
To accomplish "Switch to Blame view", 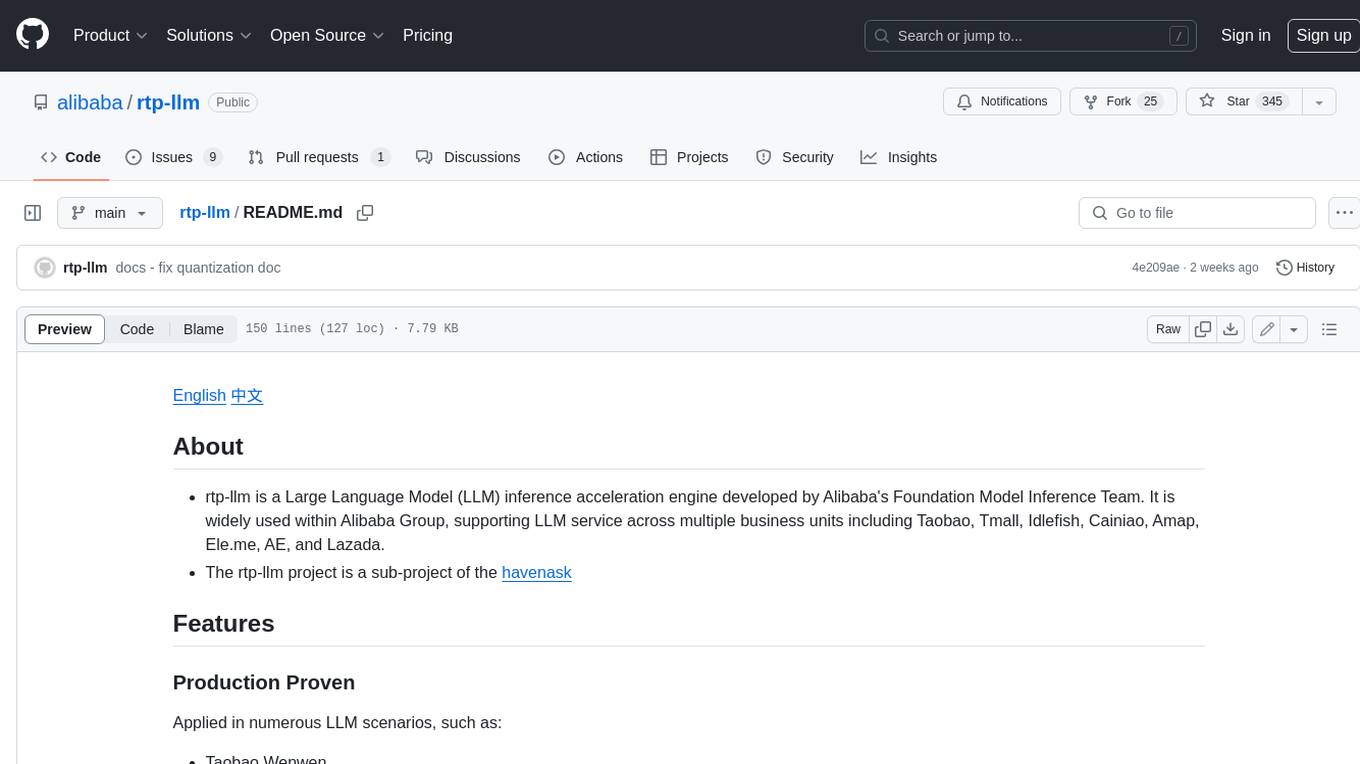I will coord(203,329).
